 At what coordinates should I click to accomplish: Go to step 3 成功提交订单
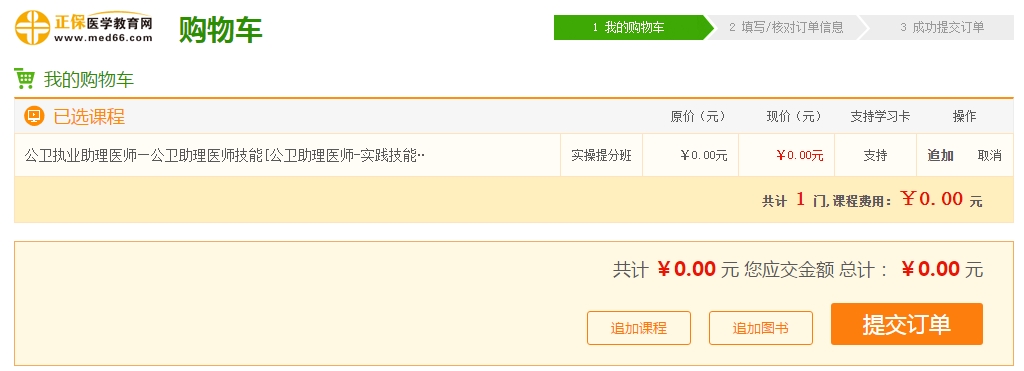tap(942, 27)
